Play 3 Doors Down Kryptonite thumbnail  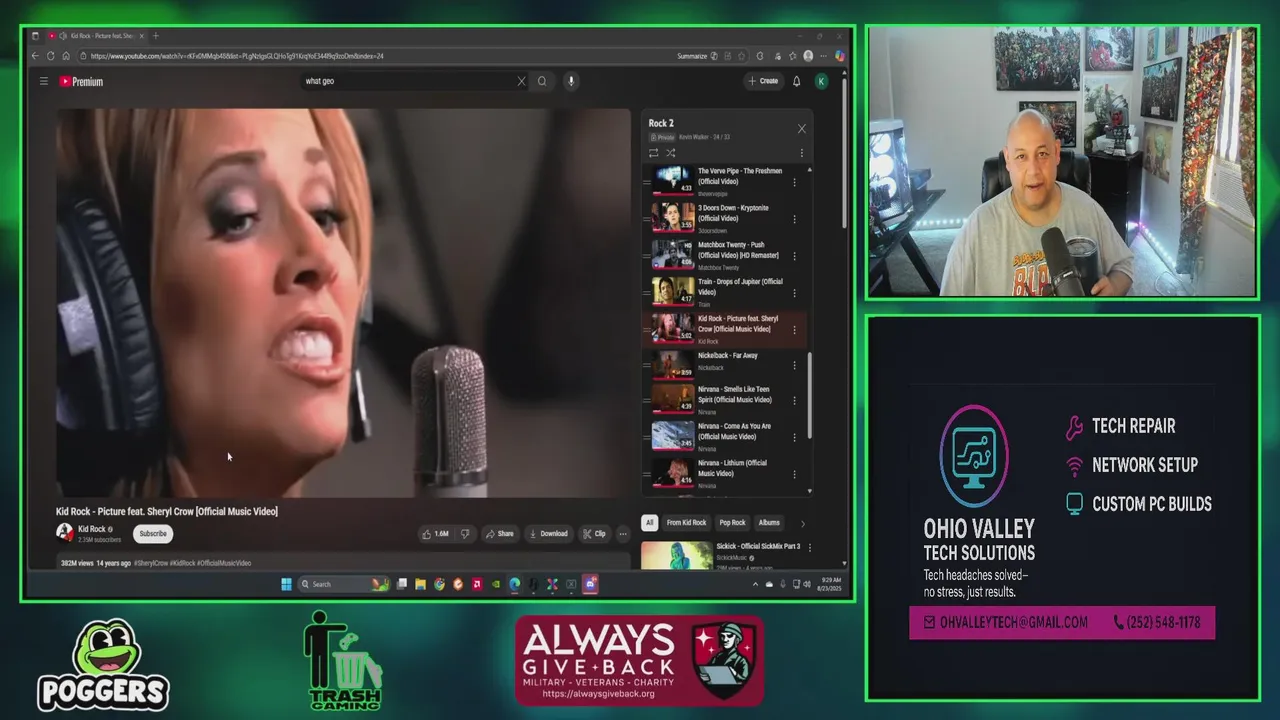[x=672, y=218]
